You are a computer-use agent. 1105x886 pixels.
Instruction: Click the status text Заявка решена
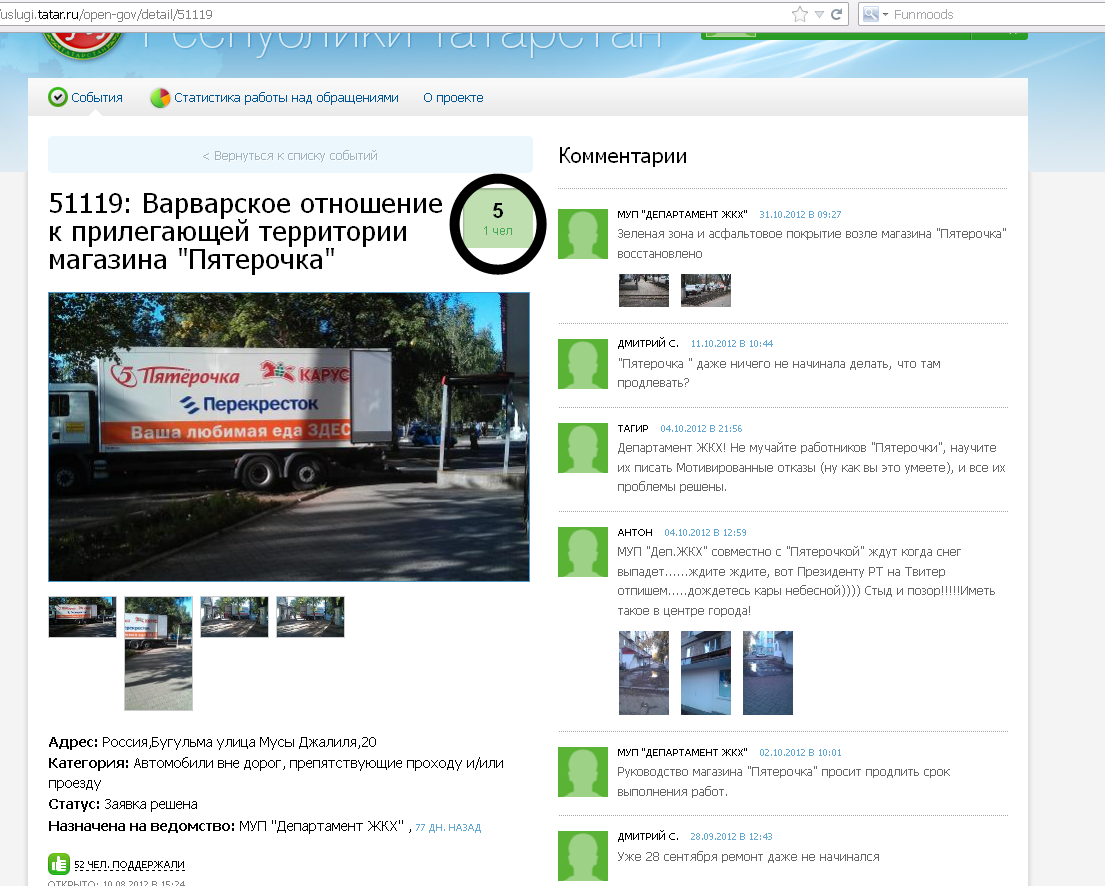point(151,804)
